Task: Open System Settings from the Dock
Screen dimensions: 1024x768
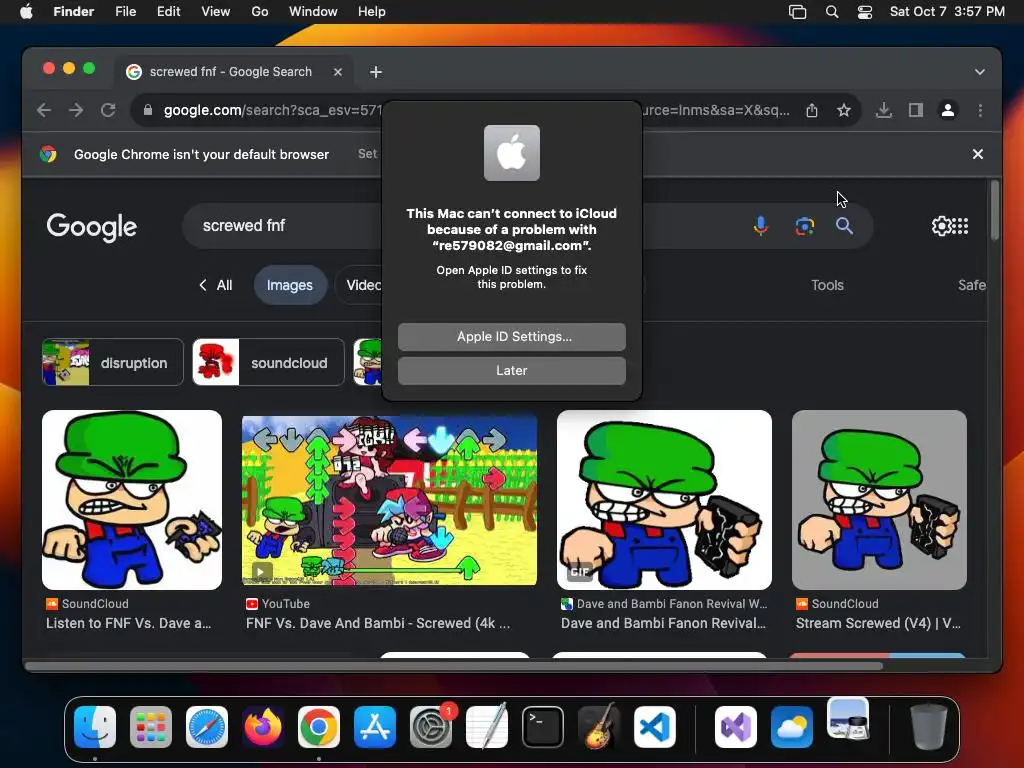Action: point(431,727)
